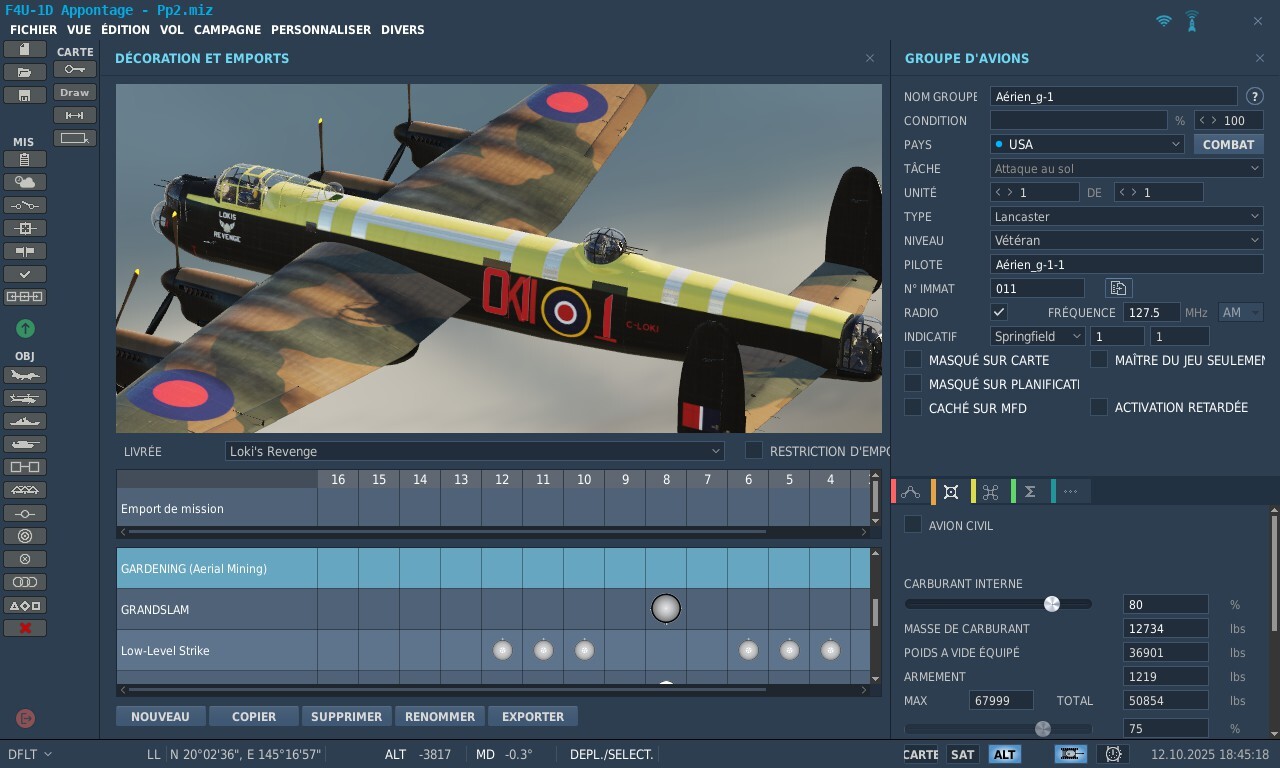Click the green fly mission arrow icon
The height and width of the screenshot is (768, 1280).
click(25, 328)
